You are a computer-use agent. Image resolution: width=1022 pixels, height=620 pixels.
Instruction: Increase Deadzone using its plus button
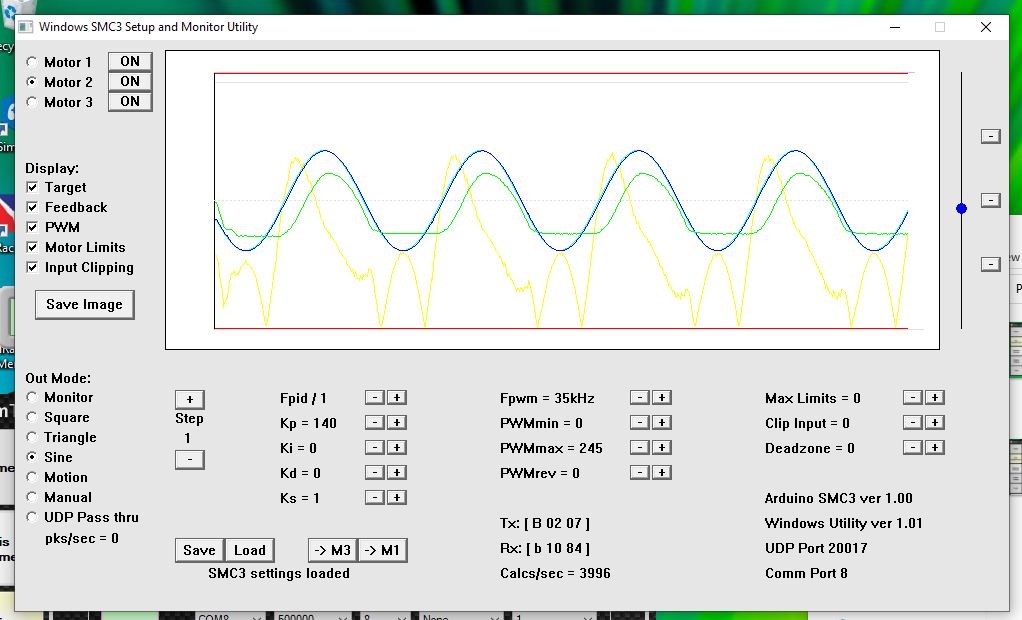click(934, 448)
